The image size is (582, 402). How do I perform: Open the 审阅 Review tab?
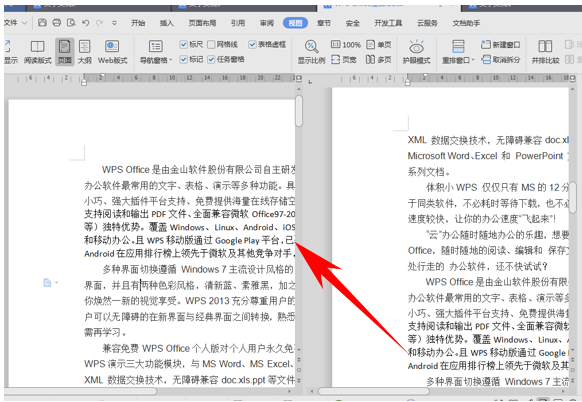tap(267, 23)
